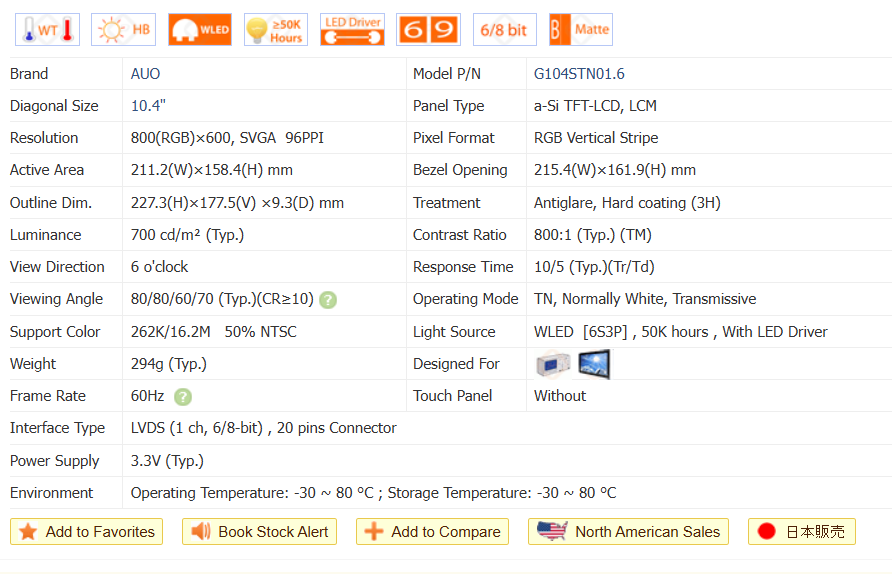
Task: Click the 日本販売 Japan sales button
Action: (802, 532)
